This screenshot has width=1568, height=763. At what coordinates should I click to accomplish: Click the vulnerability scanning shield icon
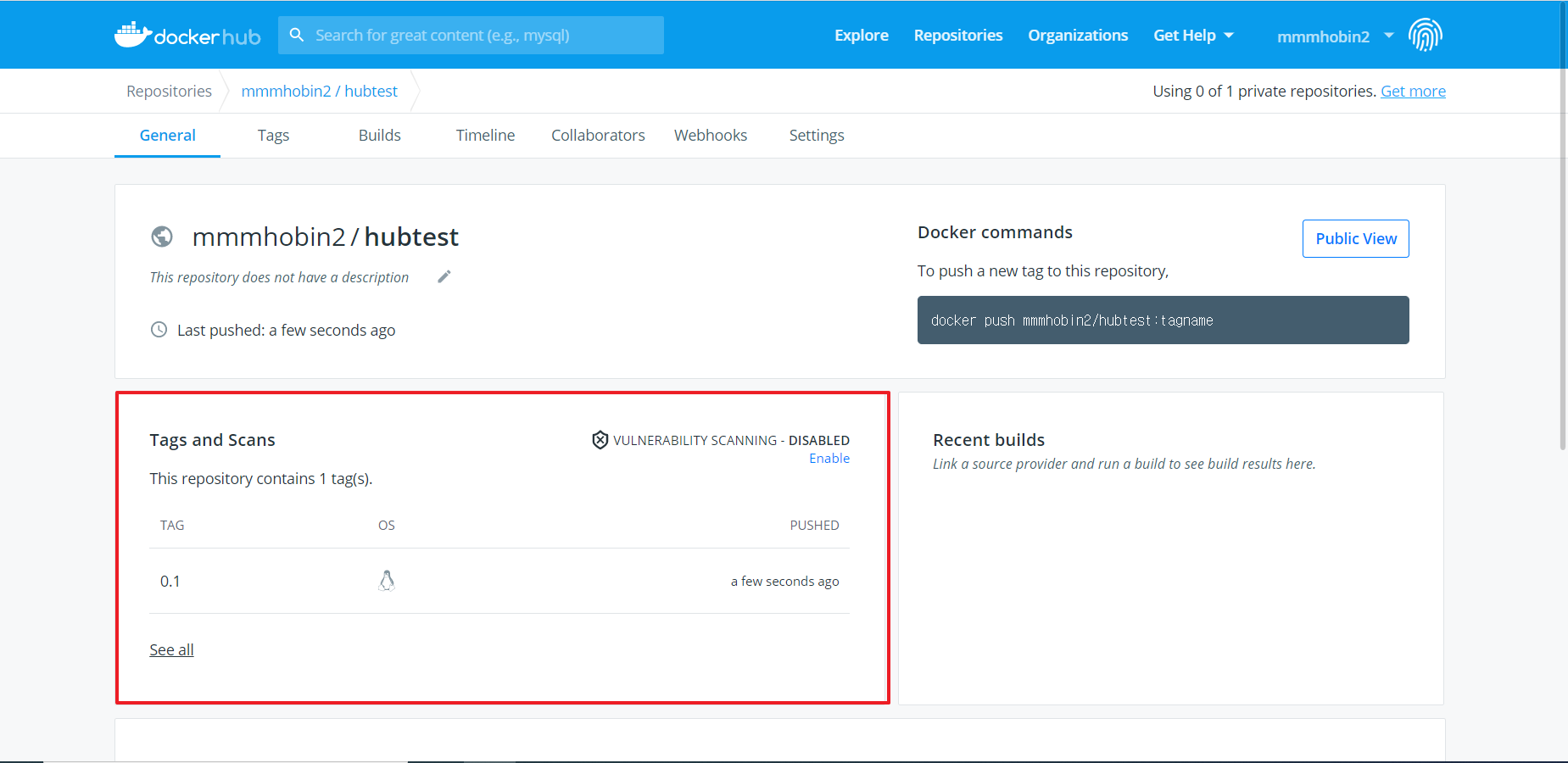pos(600,439)
